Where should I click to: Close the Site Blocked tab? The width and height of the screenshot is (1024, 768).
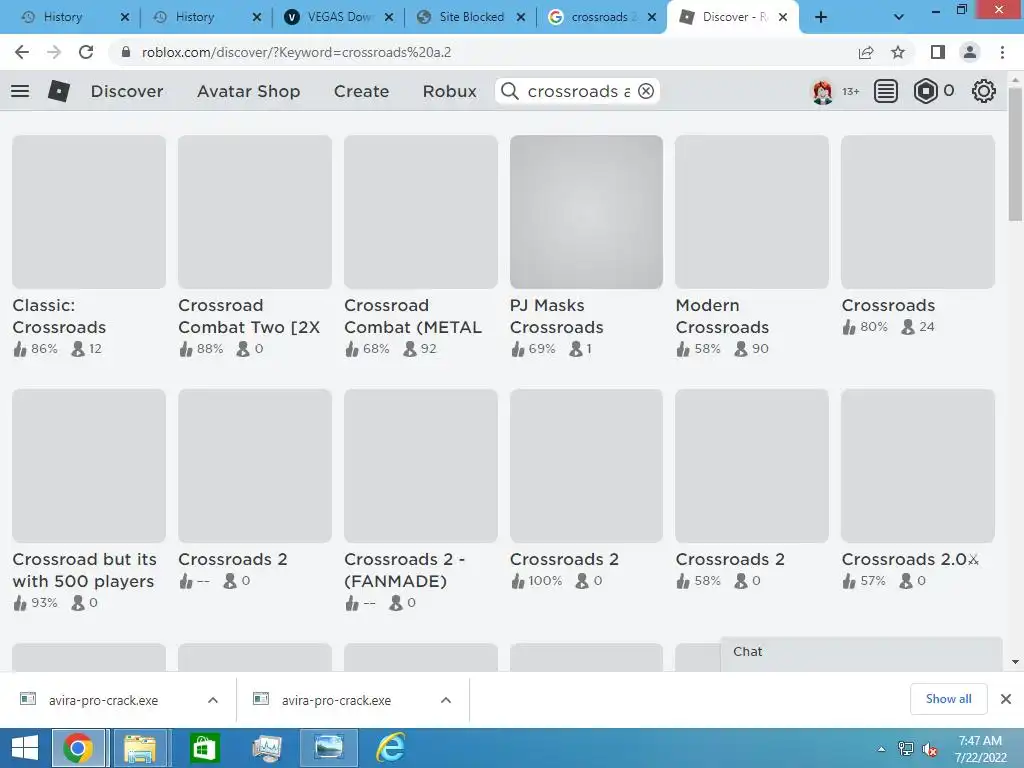click(x=521, y=18)
